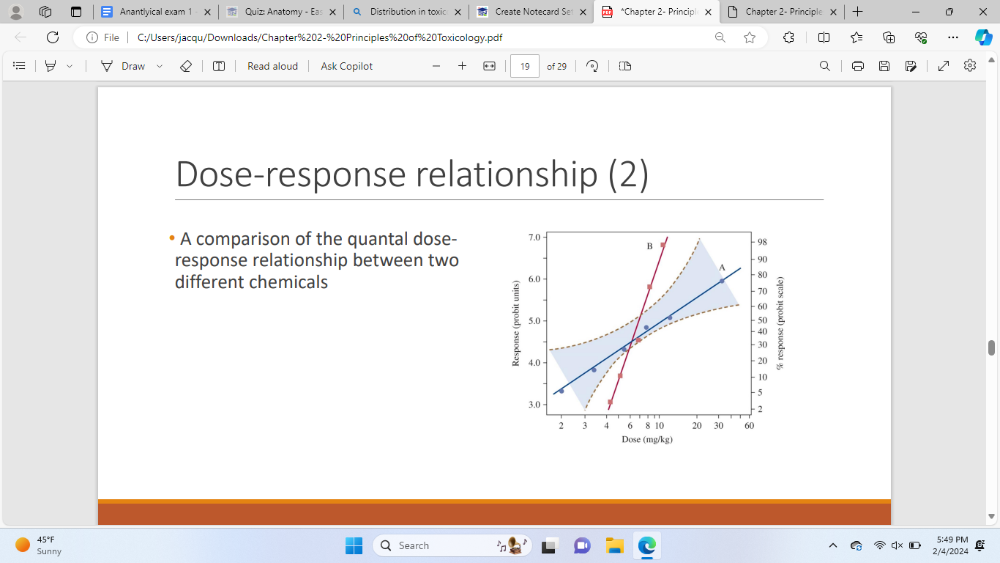The height and width of the screenshot is (563, 1000).
Task: Toggle the Page view layout button
Action: (x=625, y=66)
